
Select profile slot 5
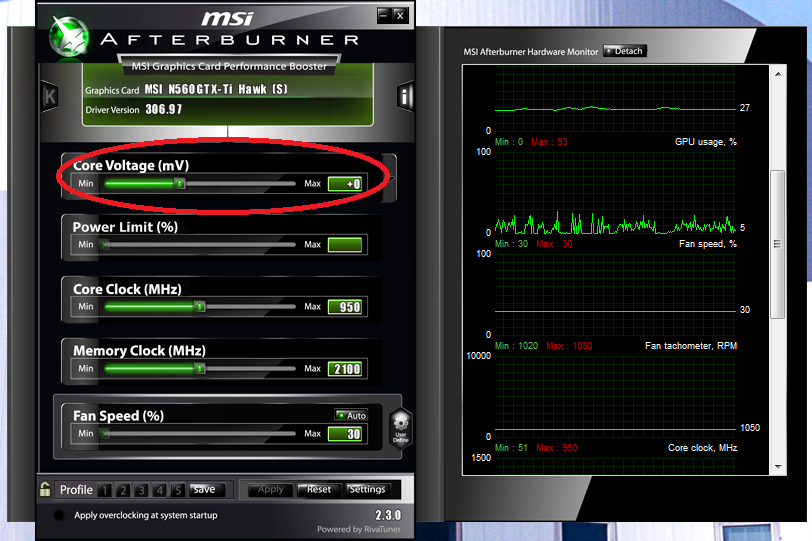click(x=178, y=490)
